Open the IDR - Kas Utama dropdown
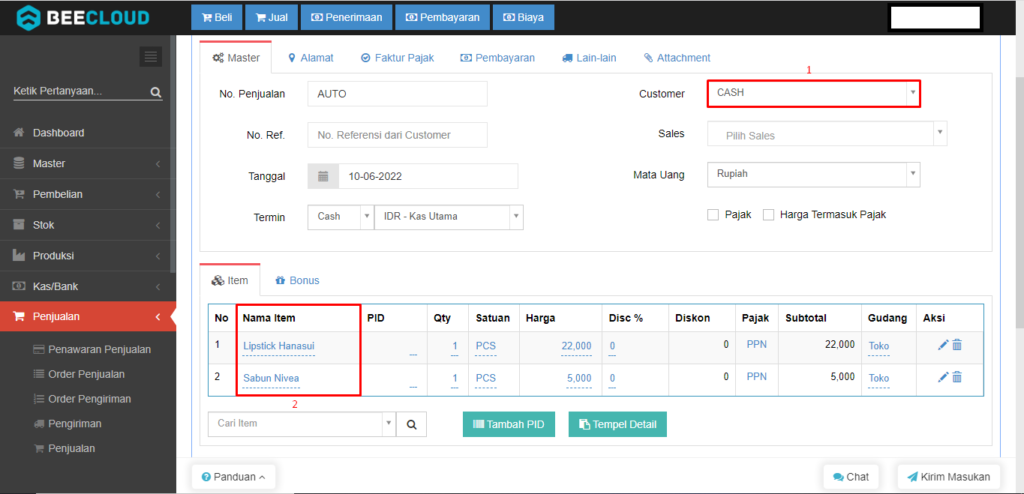The image size is (1024, 494). click(x=449, y=217)
